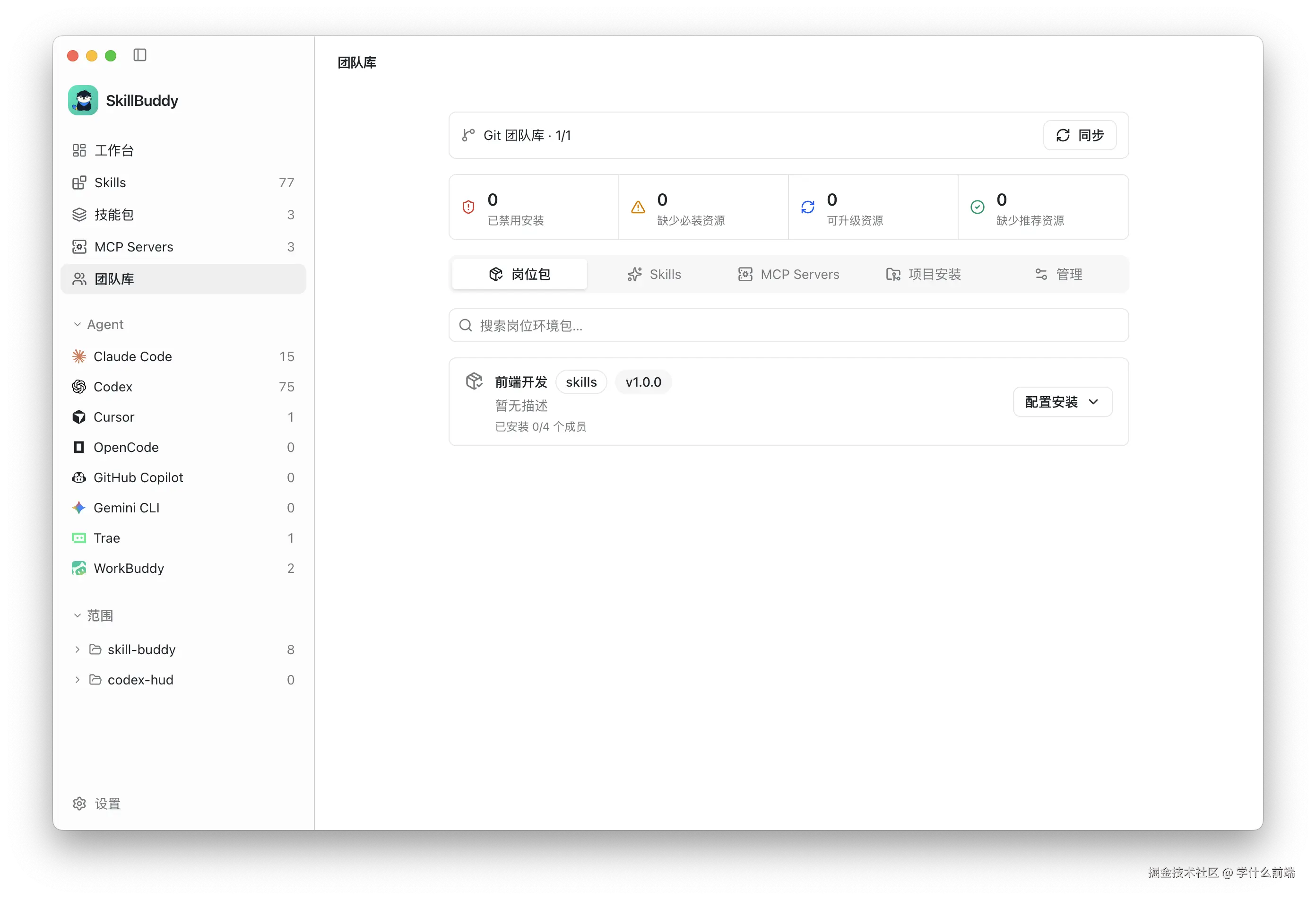Open the WorkBuddy agent row
1316x900 pixels.
(x=183, y=568)
